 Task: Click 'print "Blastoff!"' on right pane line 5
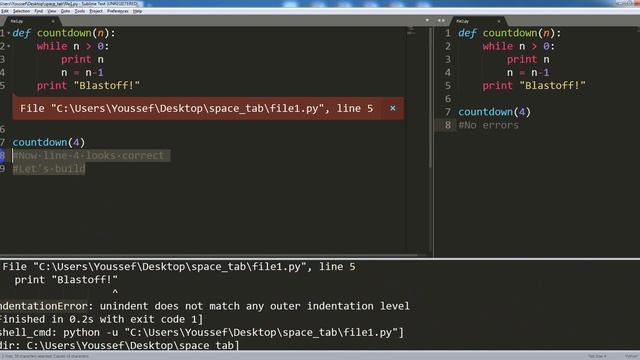(x=534, y=86)
